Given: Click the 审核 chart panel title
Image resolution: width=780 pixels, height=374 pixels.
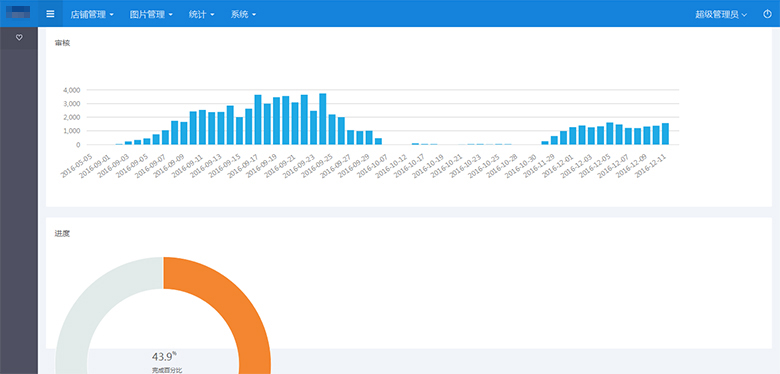Looking at the screenshot, I should pos(63,43).
